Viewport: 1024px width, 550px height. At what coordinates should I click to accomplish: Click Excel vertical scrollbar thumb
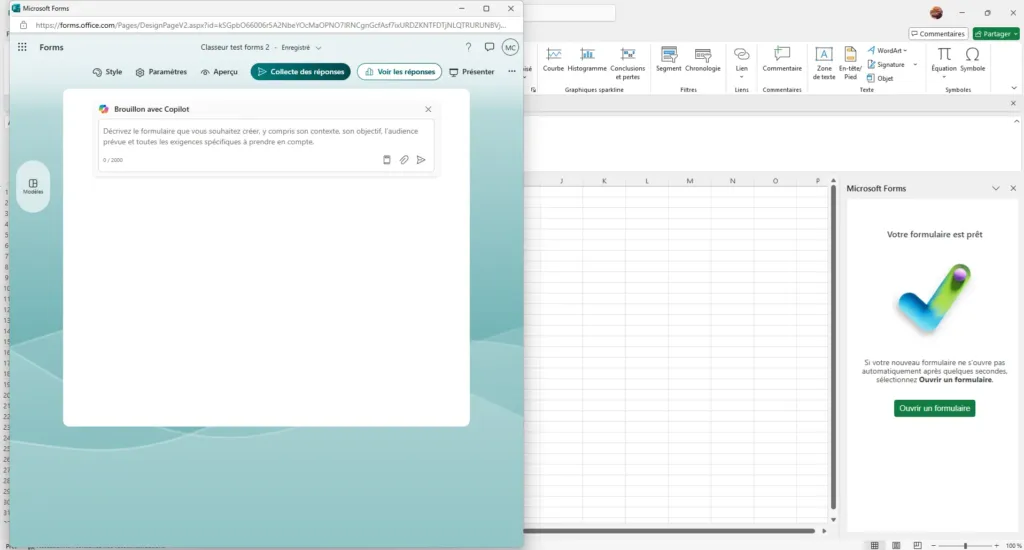tap(833, 348)
